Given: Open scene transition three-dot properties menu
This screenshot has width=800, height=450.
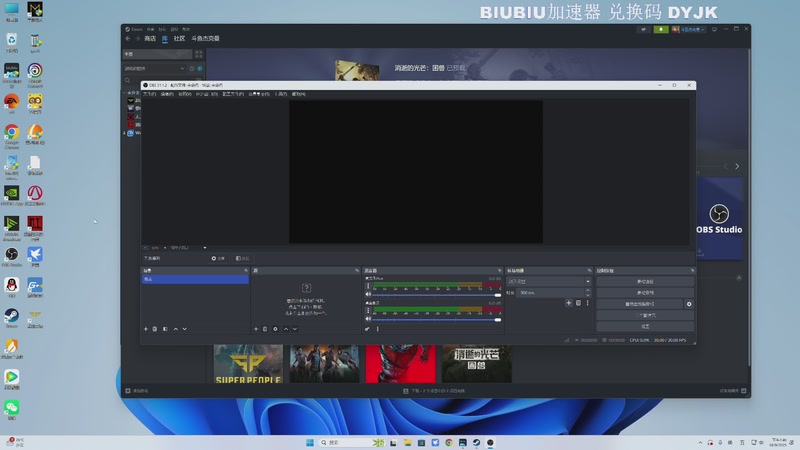Looking at the screenshot, I should [x=588, y=303].
